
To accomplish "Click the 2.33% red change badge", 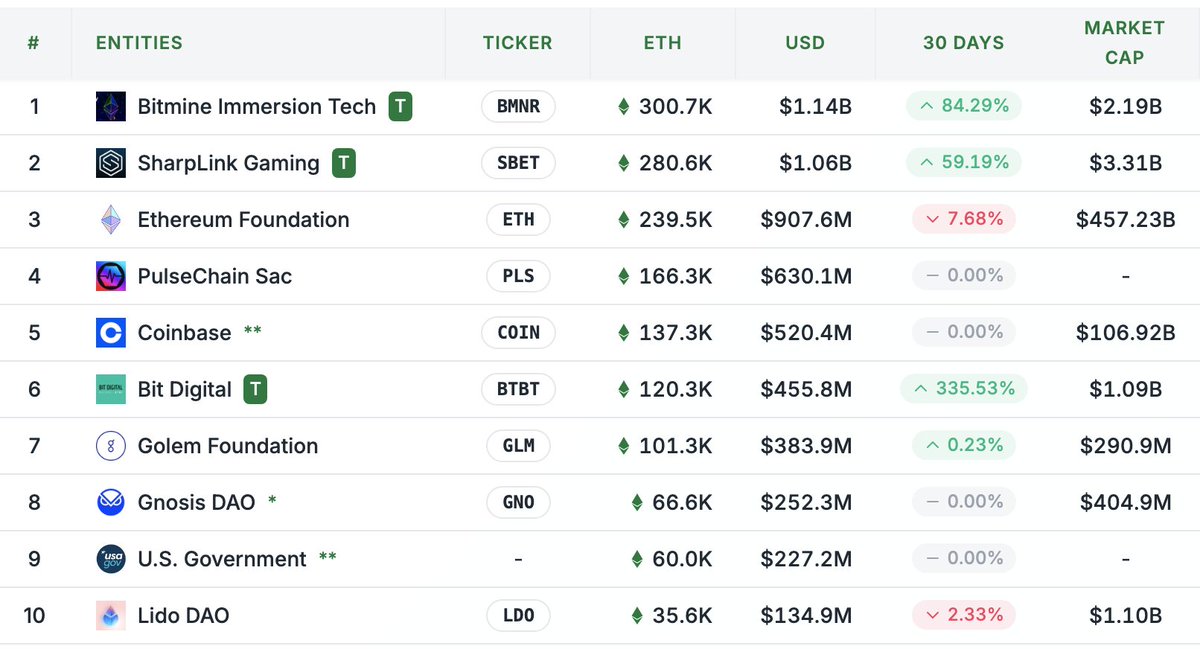I will coord(964,614).
